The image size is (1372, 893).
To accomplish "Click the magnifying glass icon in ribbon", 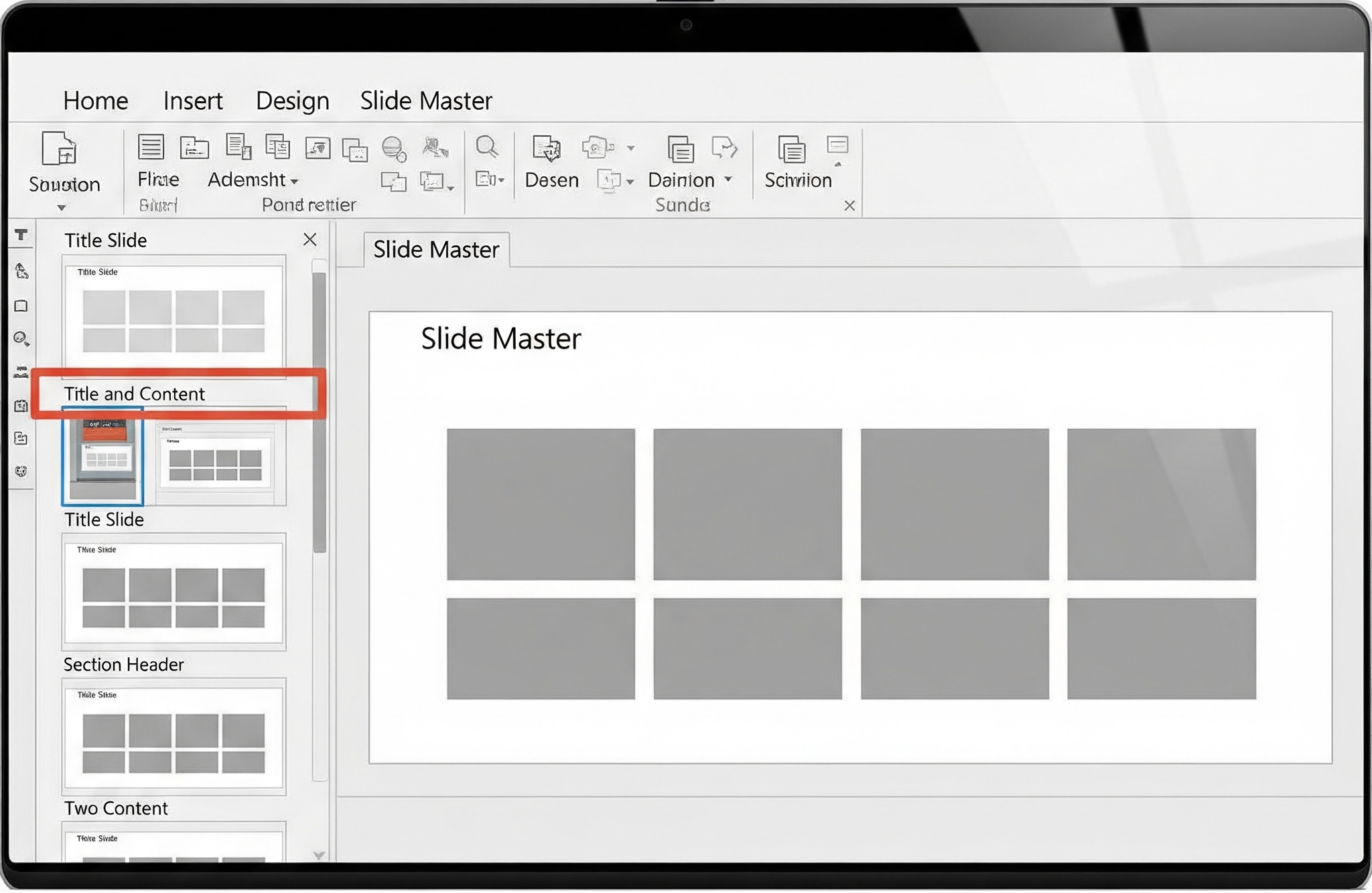I will pos(486,147).
